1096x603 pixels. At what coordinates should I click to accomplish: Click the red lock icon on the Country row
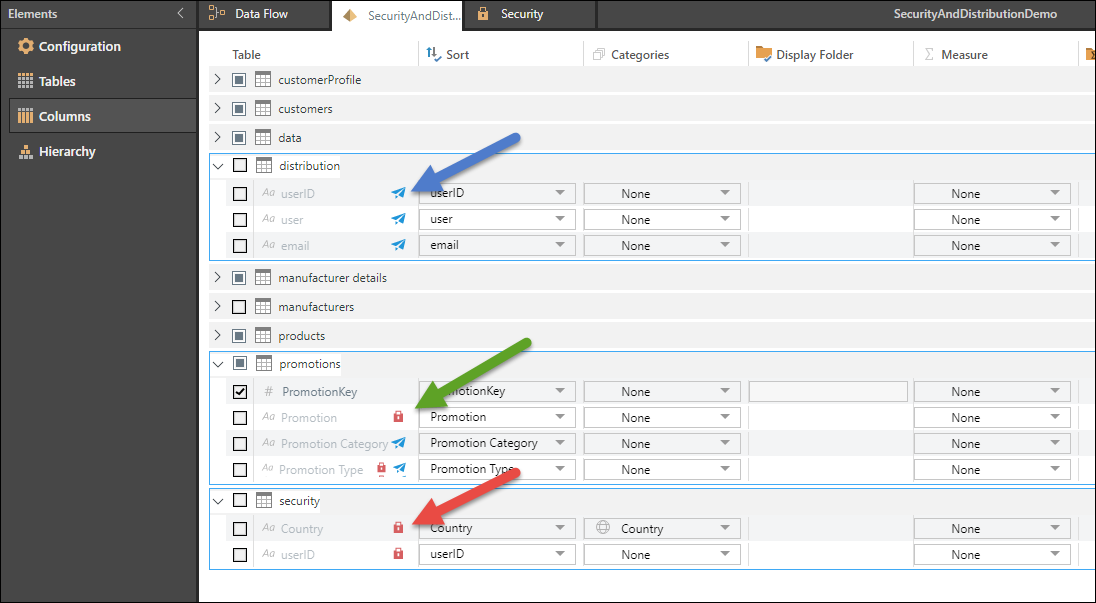click(x=398, y=528)
